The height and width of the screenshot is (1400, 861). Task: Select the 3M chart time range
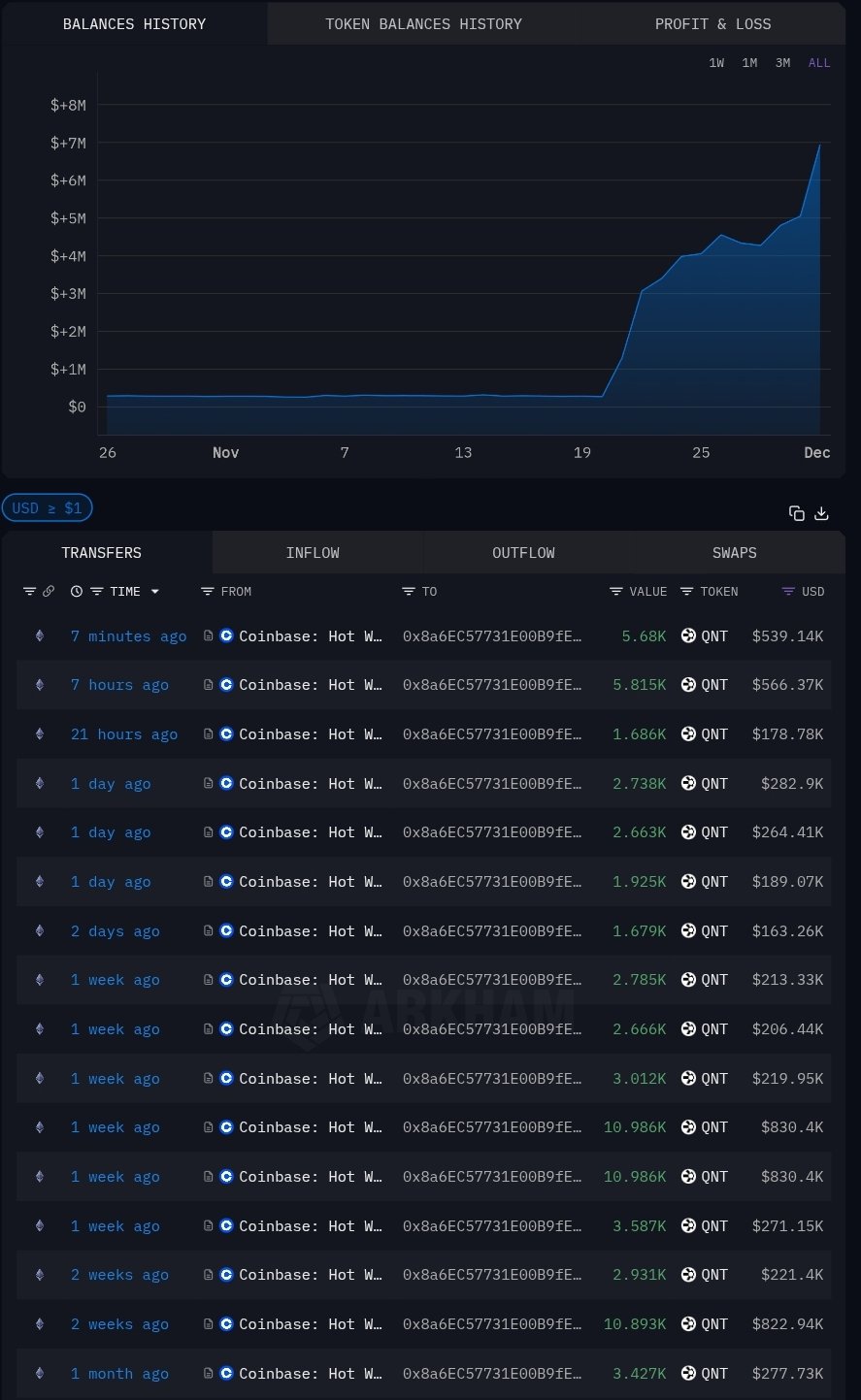click(782, 63)
